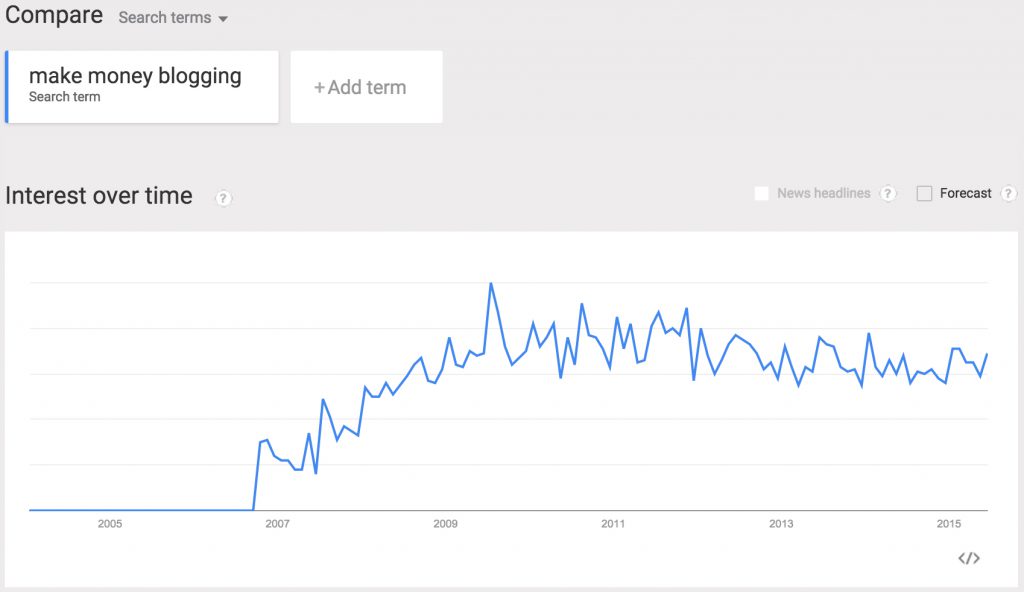Enable the Forecast checkbox
The width and height of the screenshot is (1024, 592).
924,193
